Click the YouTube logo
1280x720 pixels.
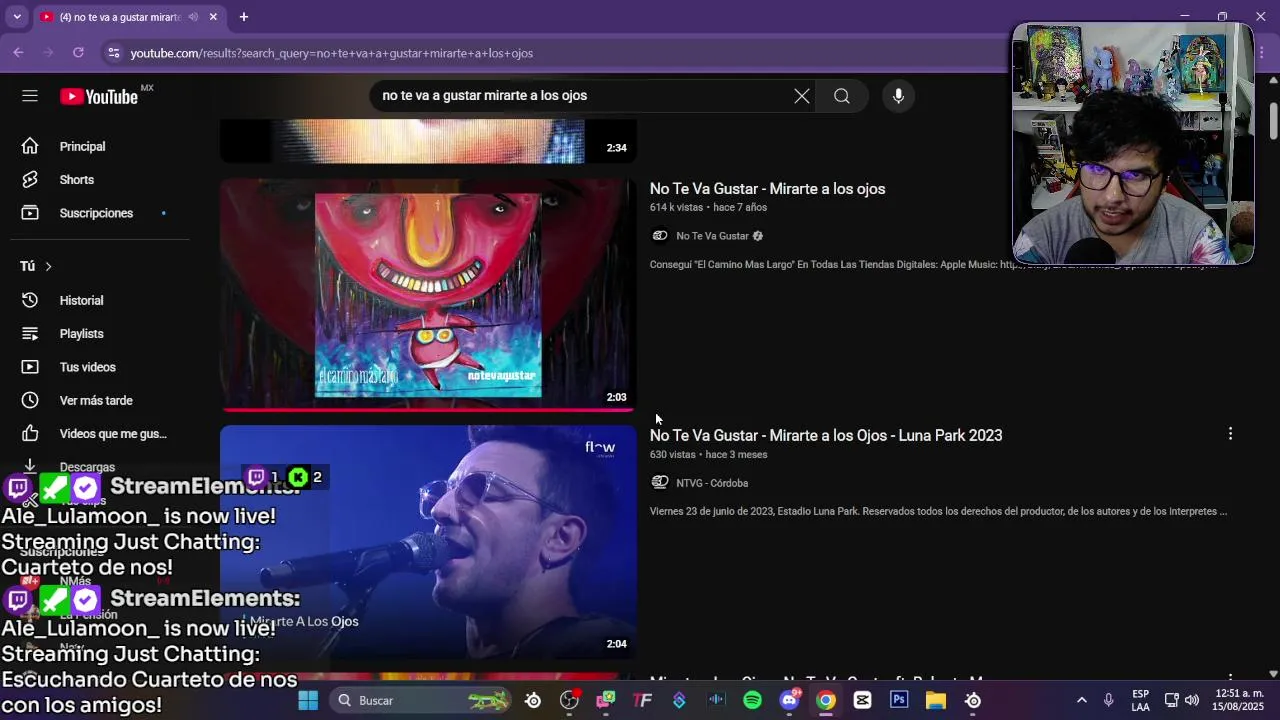coord(98,96)
